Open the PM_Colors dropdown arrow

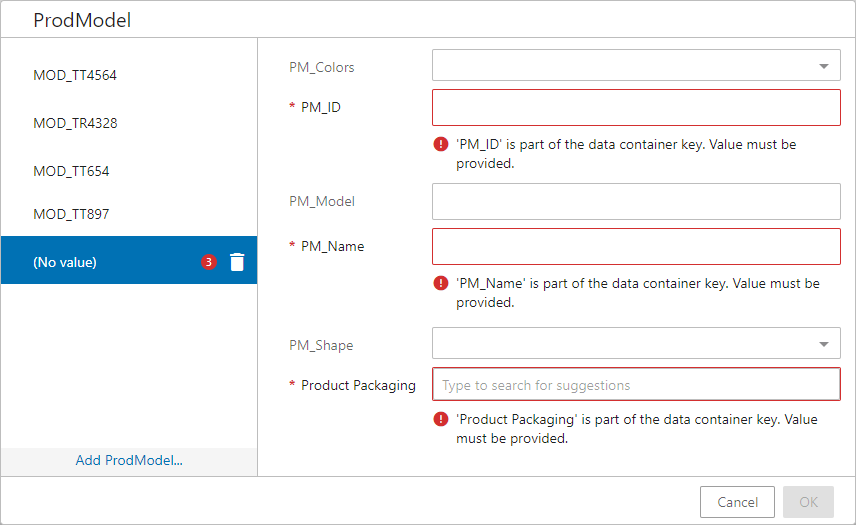click(x=824, y=66)
